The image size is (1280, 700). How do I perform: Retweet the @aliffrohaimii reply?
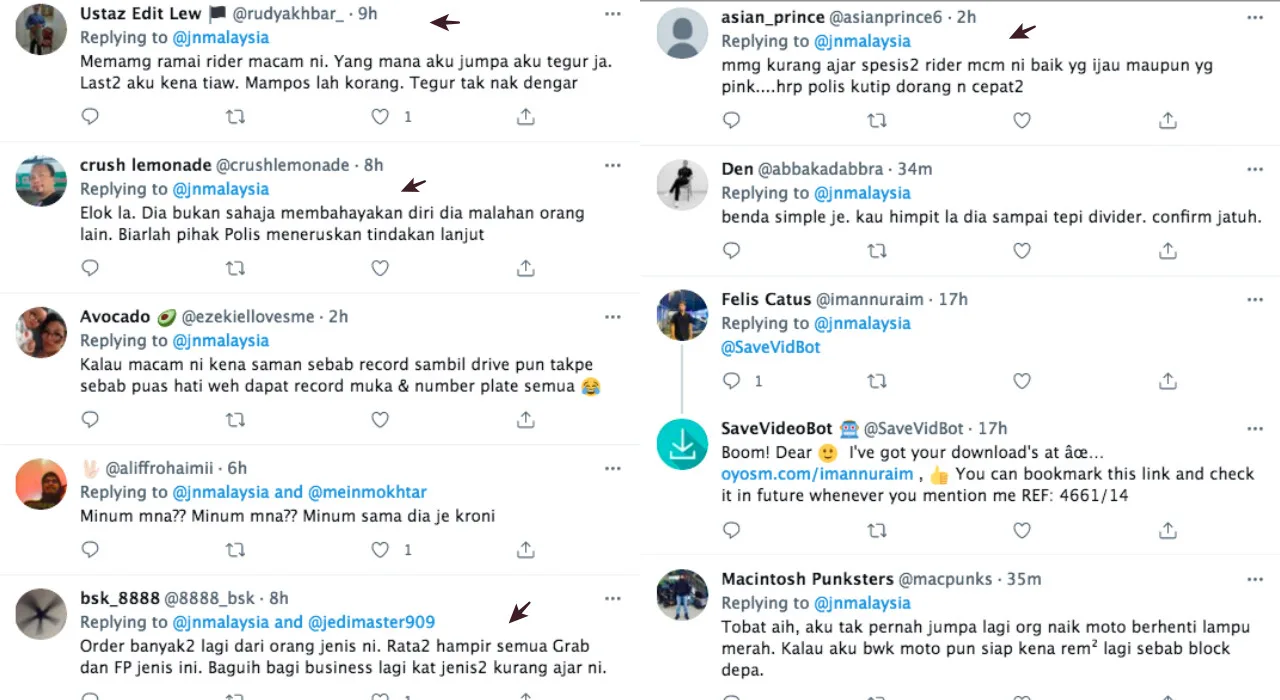(x=235, y=549)
